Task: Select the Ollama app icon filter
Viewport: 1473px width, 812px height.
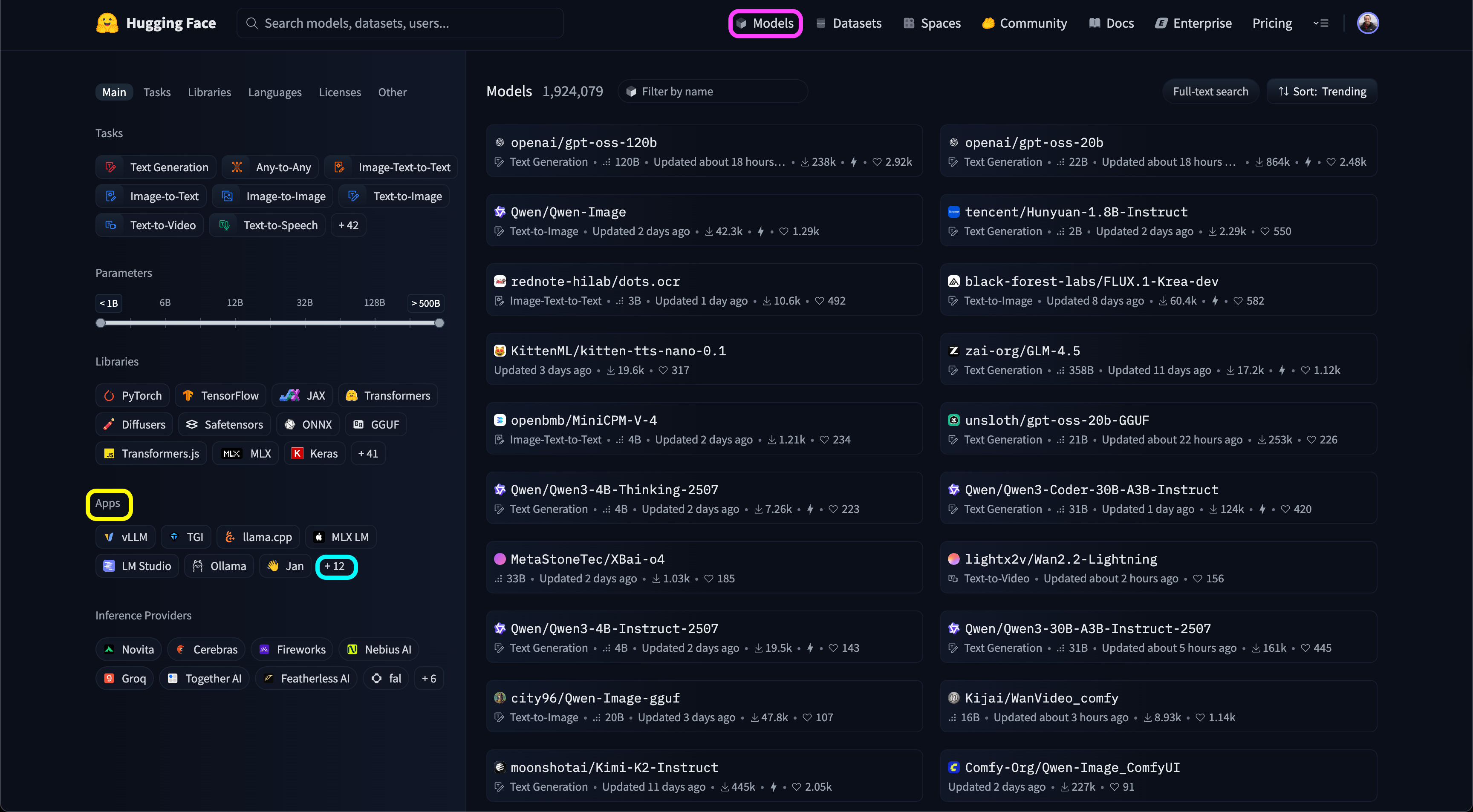Action: click(198, 566)
